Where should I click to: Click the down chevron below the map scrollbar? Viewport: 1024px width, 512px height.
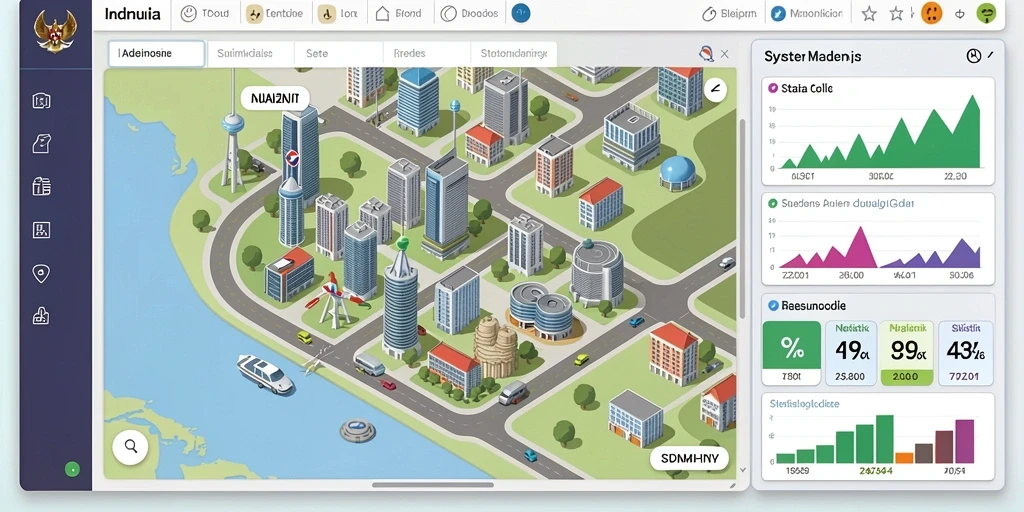coord(743,470)
